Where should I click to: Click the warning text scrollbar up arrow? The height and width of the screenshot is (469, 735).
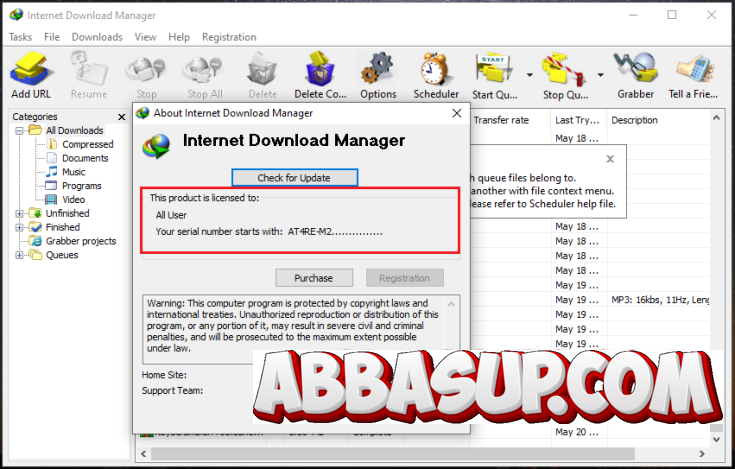(451, 304)
